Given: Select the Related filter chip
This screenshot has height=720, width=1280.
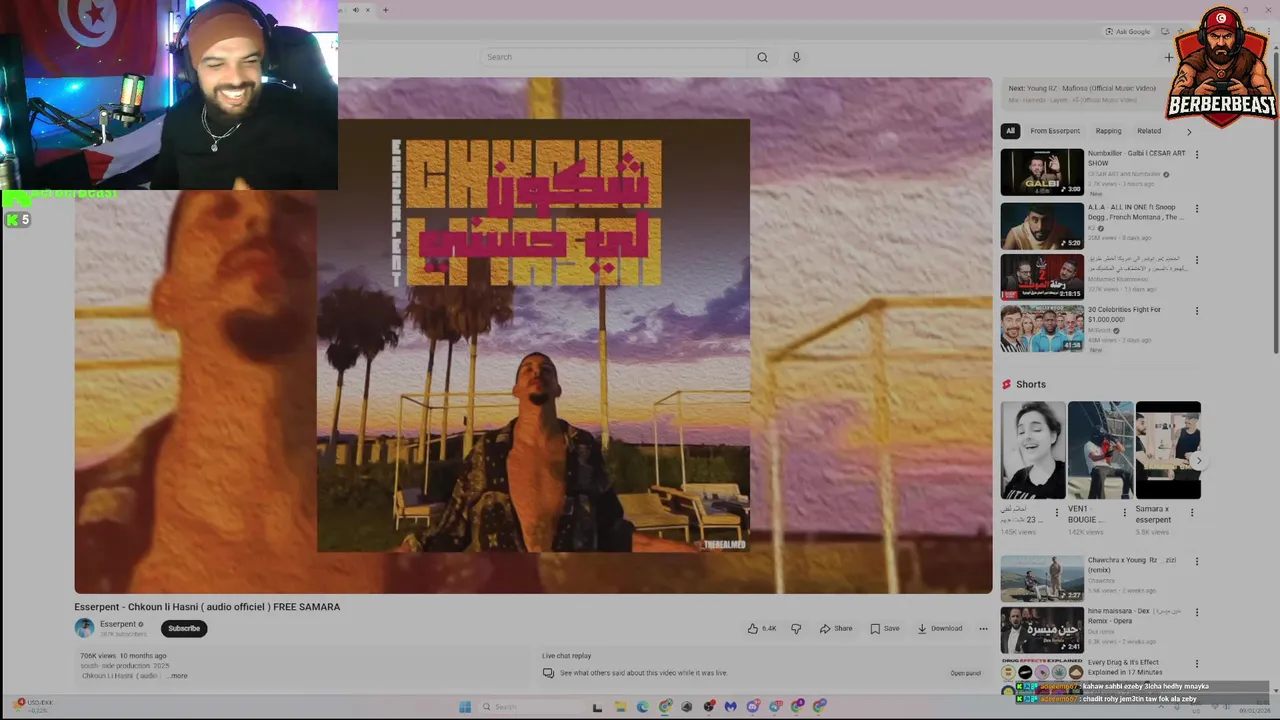Looking at the screenshot, I should pos(1149,131).
